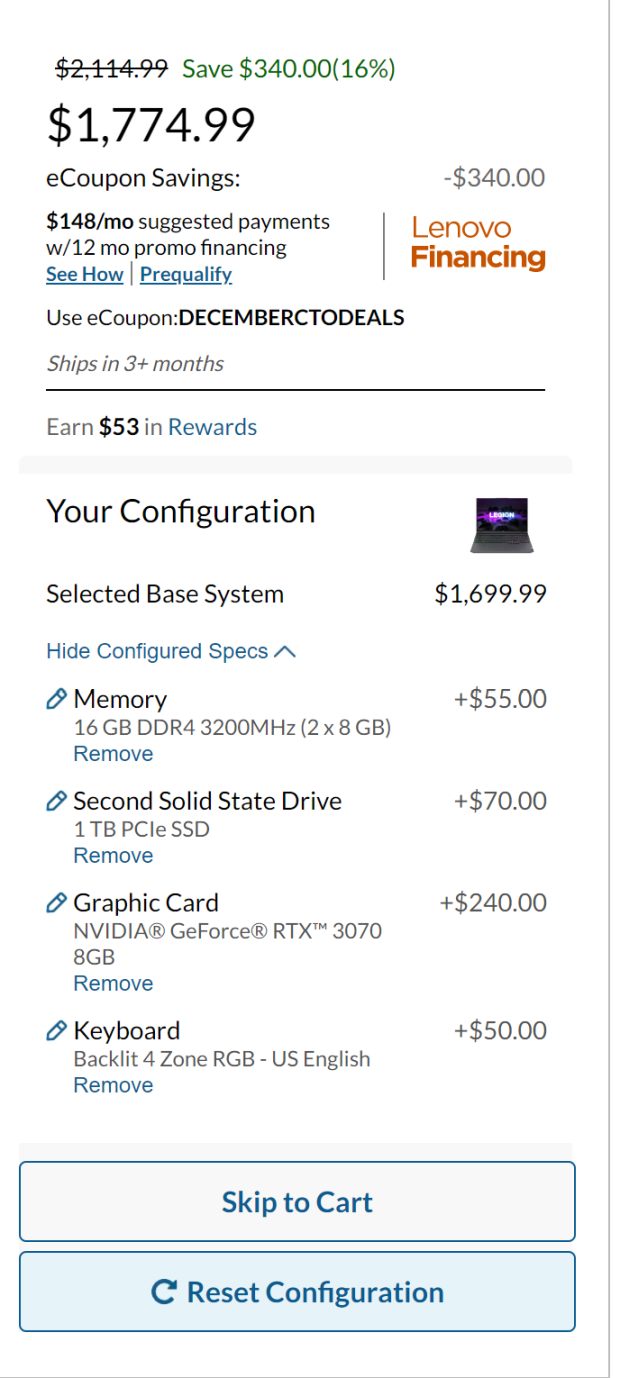Collapse Hide Configured Specs chevron
620x1378 pixels.
click(285, 651)
